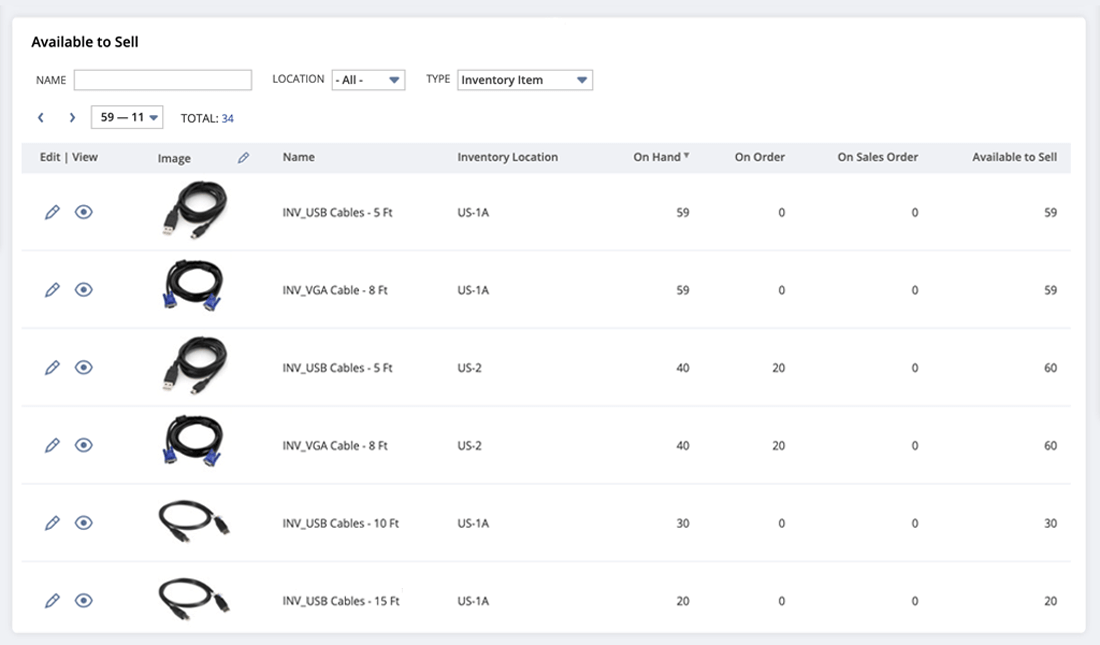This screenshot has height=645, width=1100.
Task: Click the Inventory Location column header
Action: [x=507, y=157]
